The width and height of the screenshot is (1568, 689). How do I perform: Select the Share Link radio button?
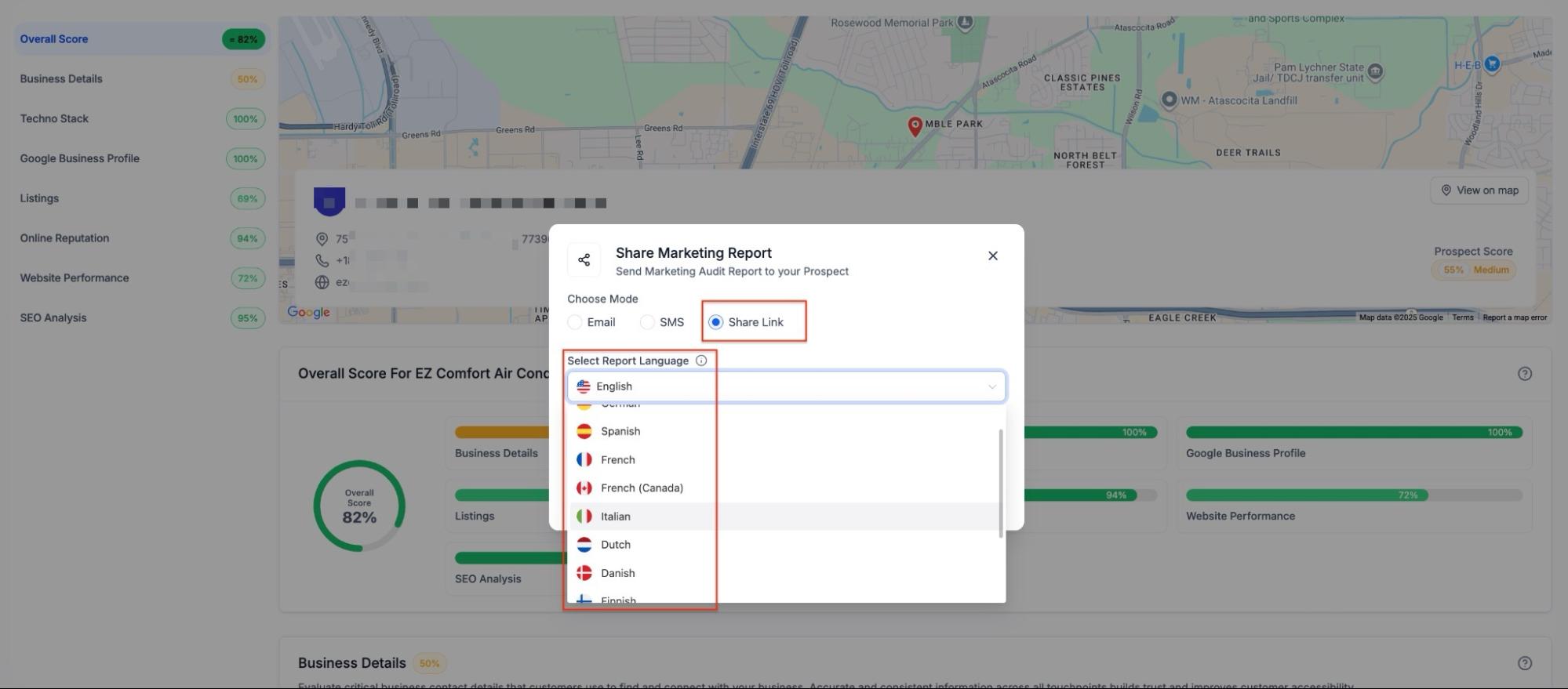[x=715, y=322]
